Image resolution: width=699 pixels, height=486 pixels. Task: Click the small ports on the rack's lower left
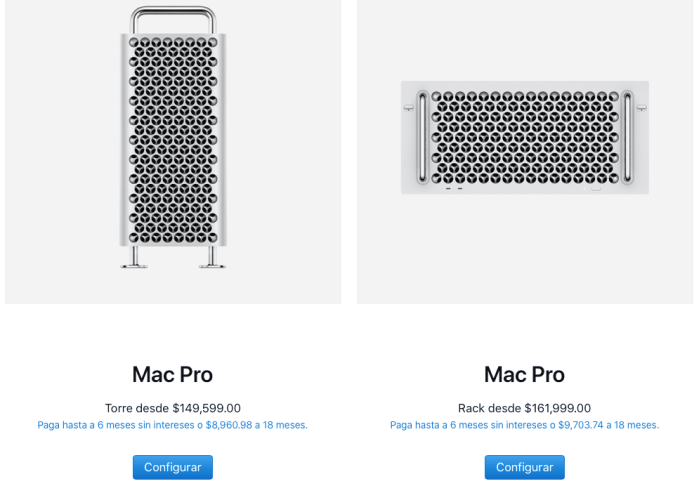click(453, 186)
